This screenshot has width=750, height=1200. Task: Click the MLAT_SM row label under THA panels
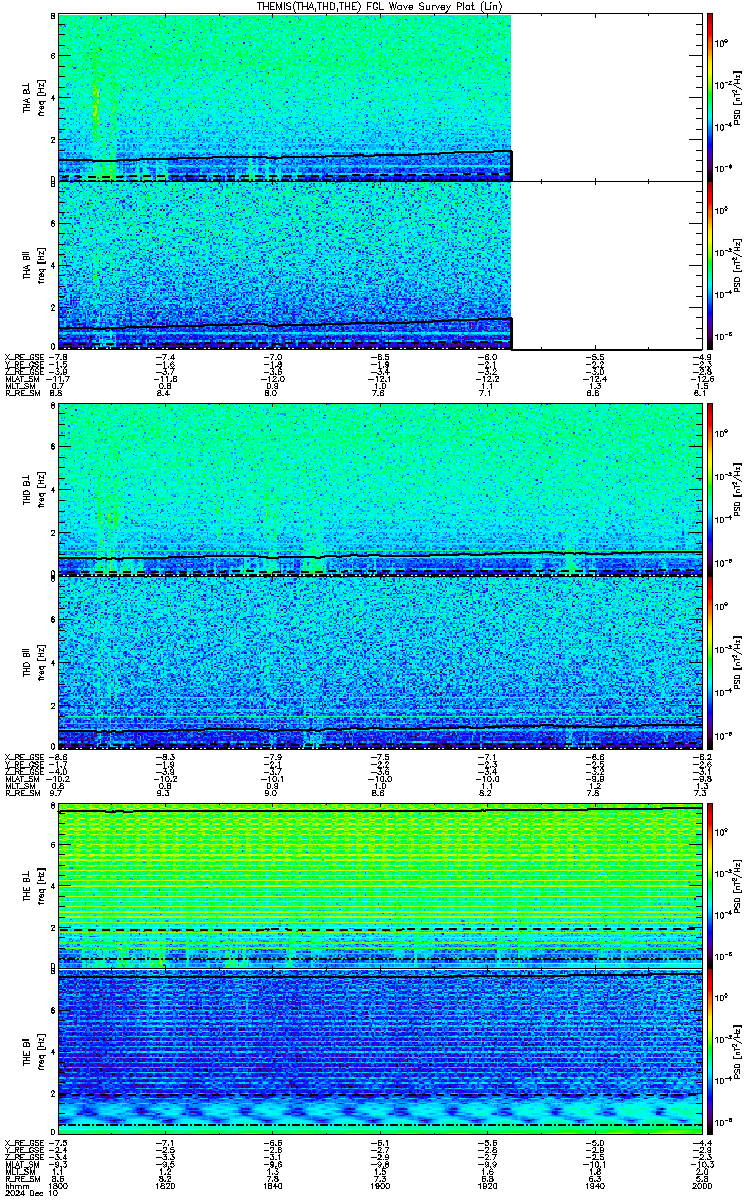coord(23,380)
